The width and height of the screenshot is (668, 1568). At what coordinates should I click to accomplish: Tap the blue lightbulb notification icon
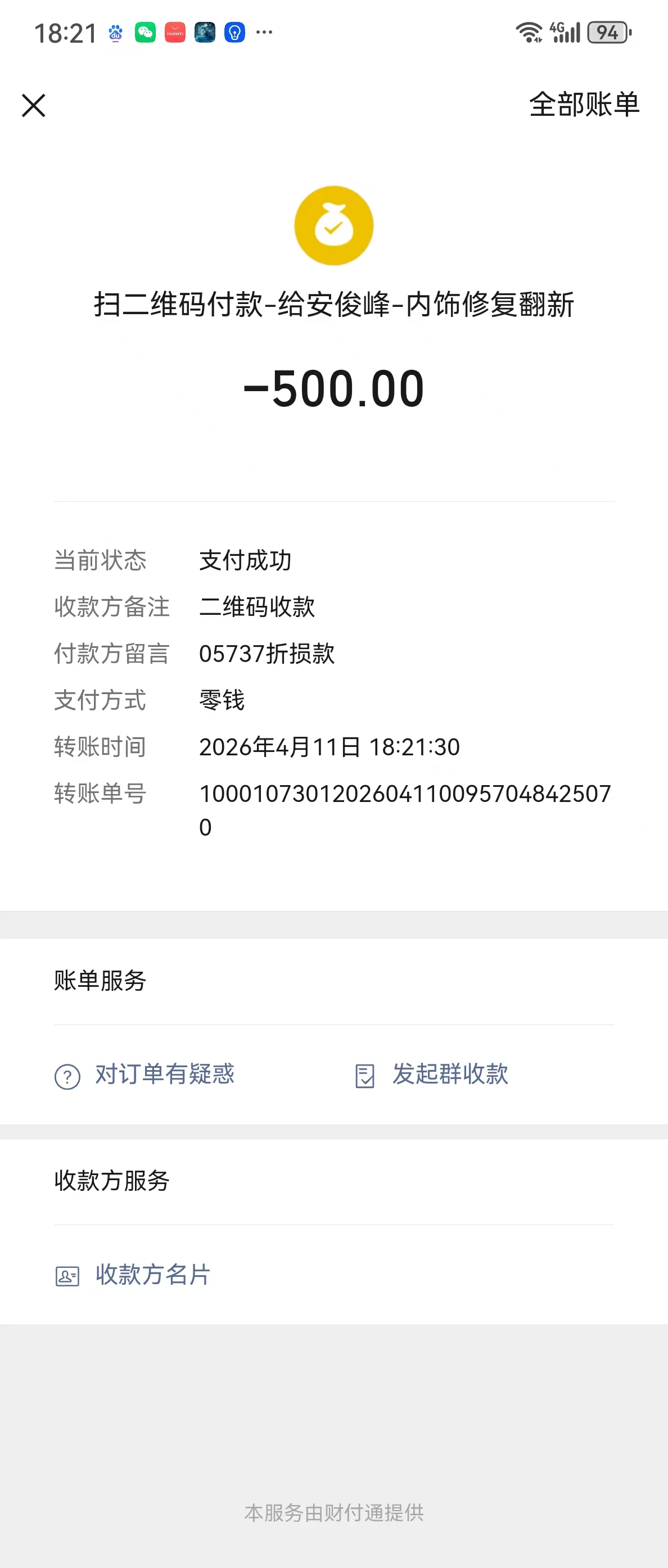coord(234,32)
